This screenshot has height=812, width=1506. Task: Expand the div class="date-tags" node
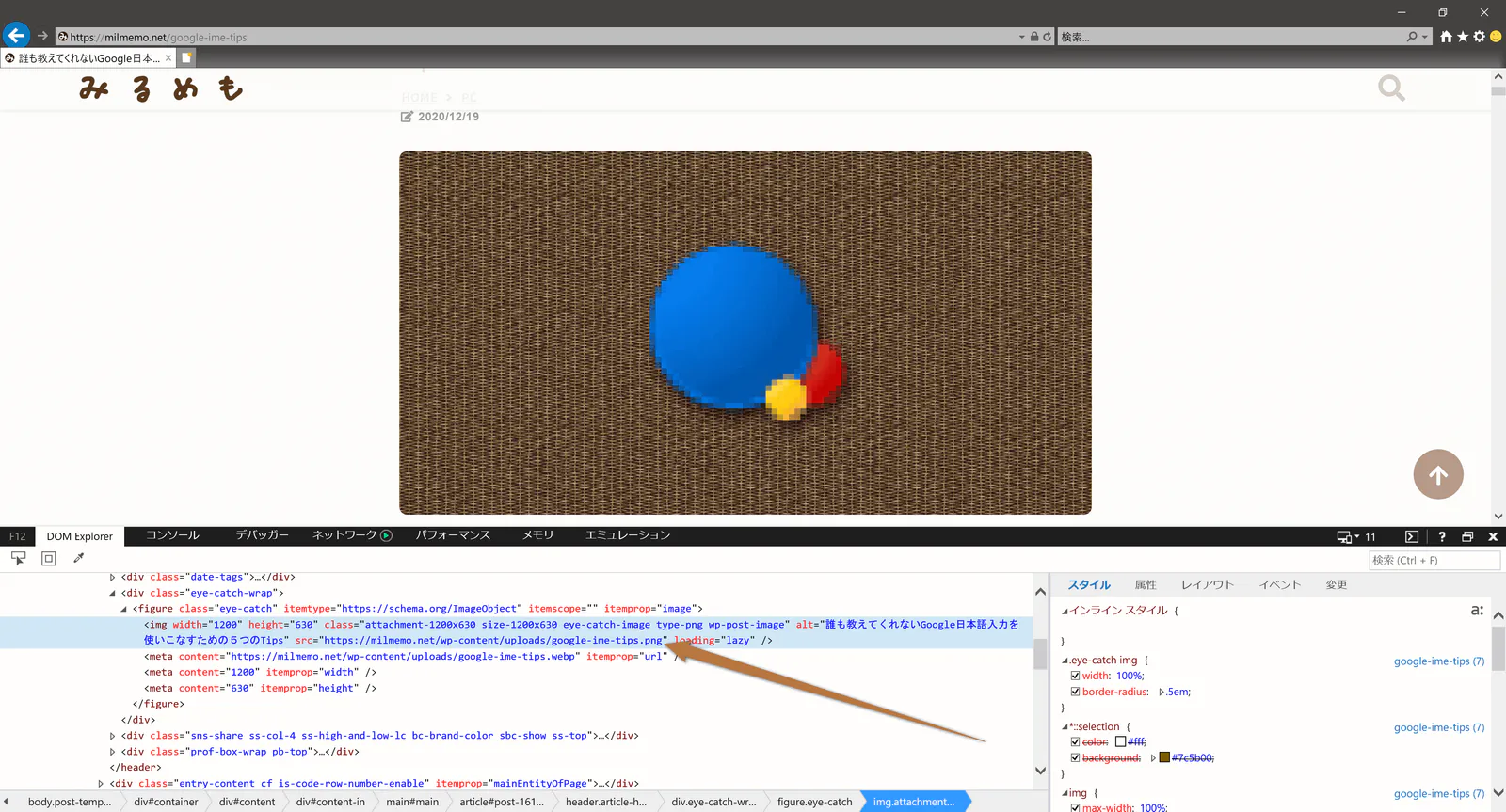112,578
